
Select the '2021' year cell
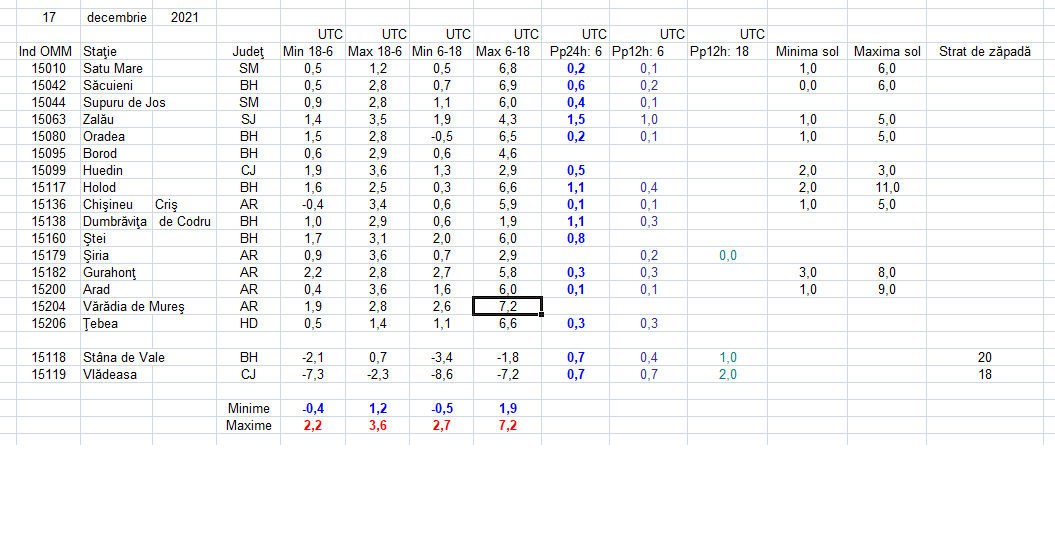(184, 17)
